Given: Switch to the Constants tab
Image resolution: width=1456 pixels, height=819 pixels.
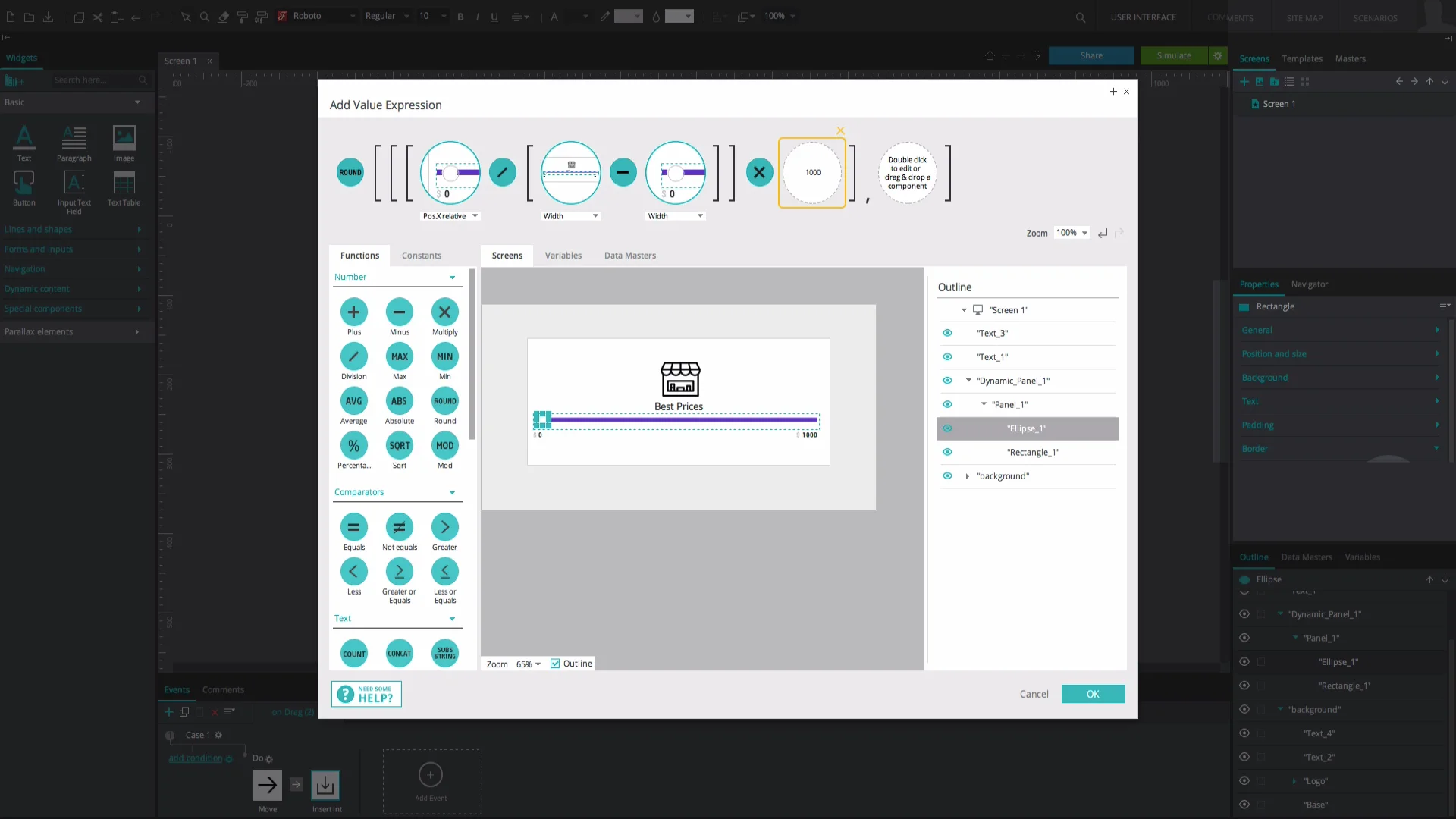Looking at the screenshot, I should coord(422,256).
